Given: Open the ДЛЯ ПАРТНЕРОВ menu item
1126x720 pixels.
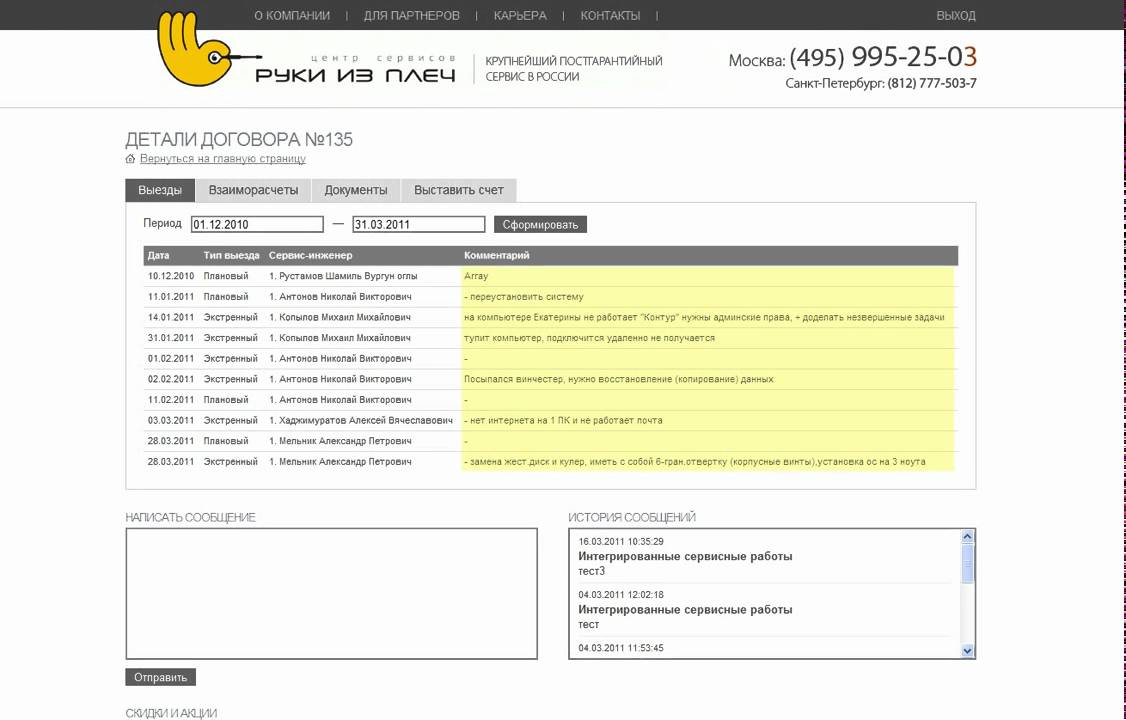Looking at the screenshot, I should pyautogui.click(x=411, y=15).
